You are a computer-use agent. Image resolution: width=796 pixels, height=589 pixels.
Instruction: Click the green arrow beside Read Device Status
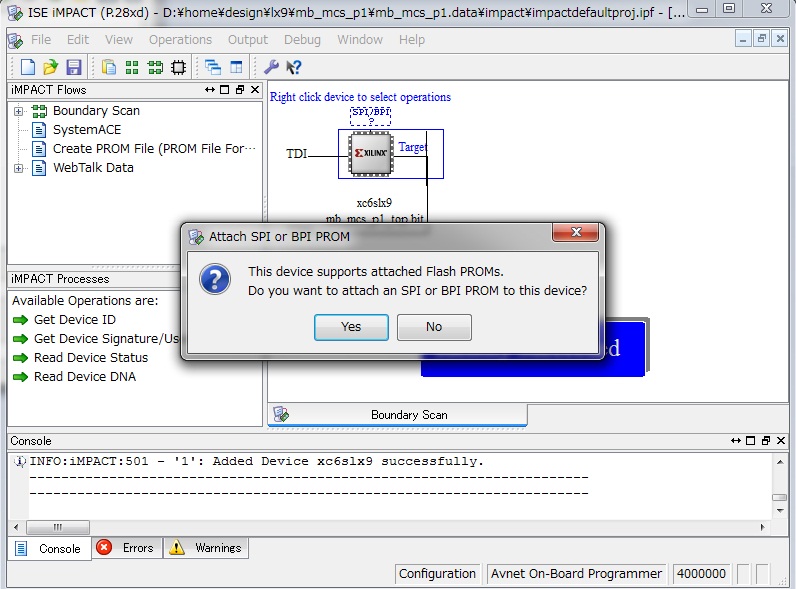pyautogui.click(x=20, y=358)
